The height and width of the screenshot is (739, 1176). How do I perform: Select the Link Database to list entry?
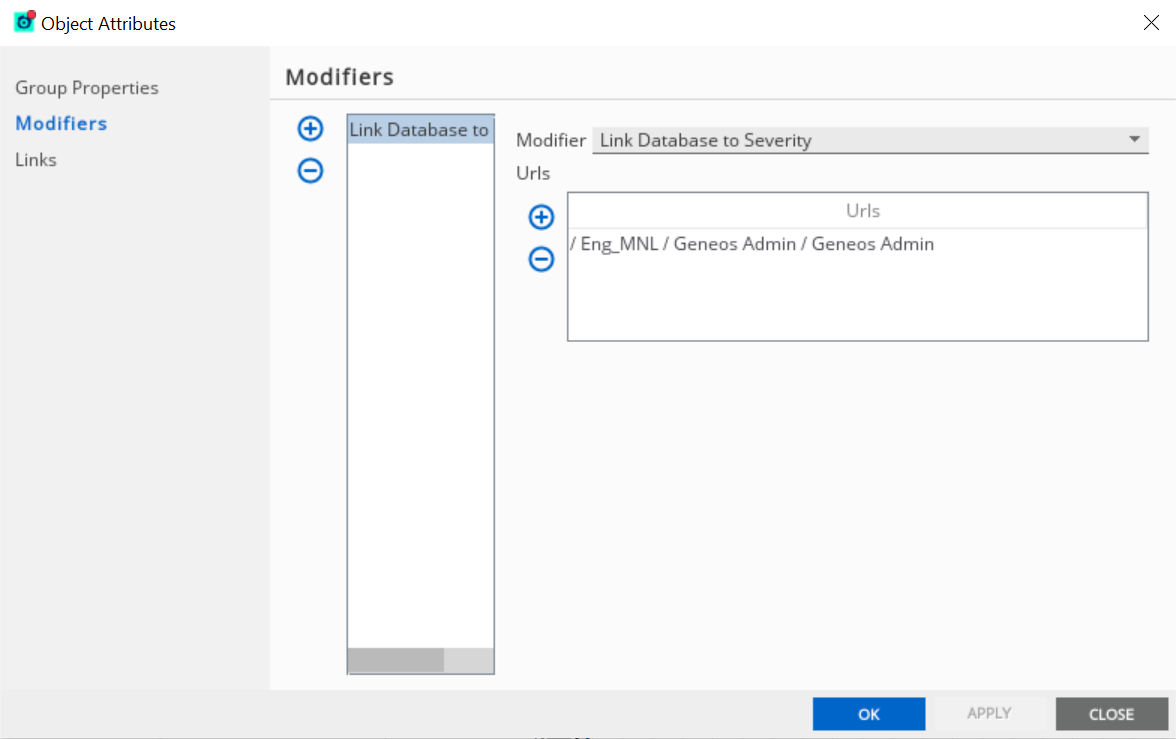click(x=420, y=130)
